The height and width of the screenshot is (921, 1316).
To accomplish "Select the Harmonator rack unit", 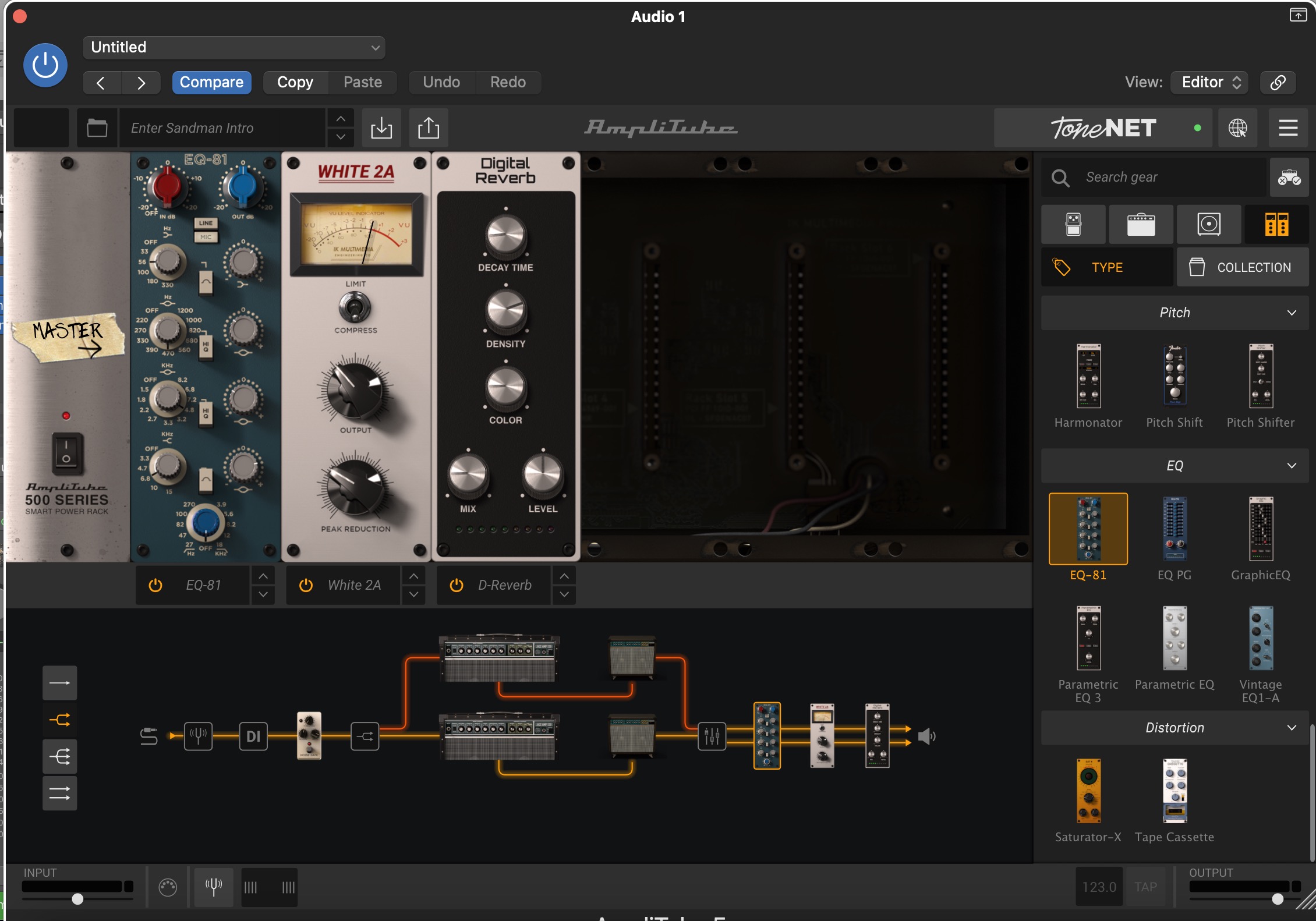I will [x=1088, y=376].
